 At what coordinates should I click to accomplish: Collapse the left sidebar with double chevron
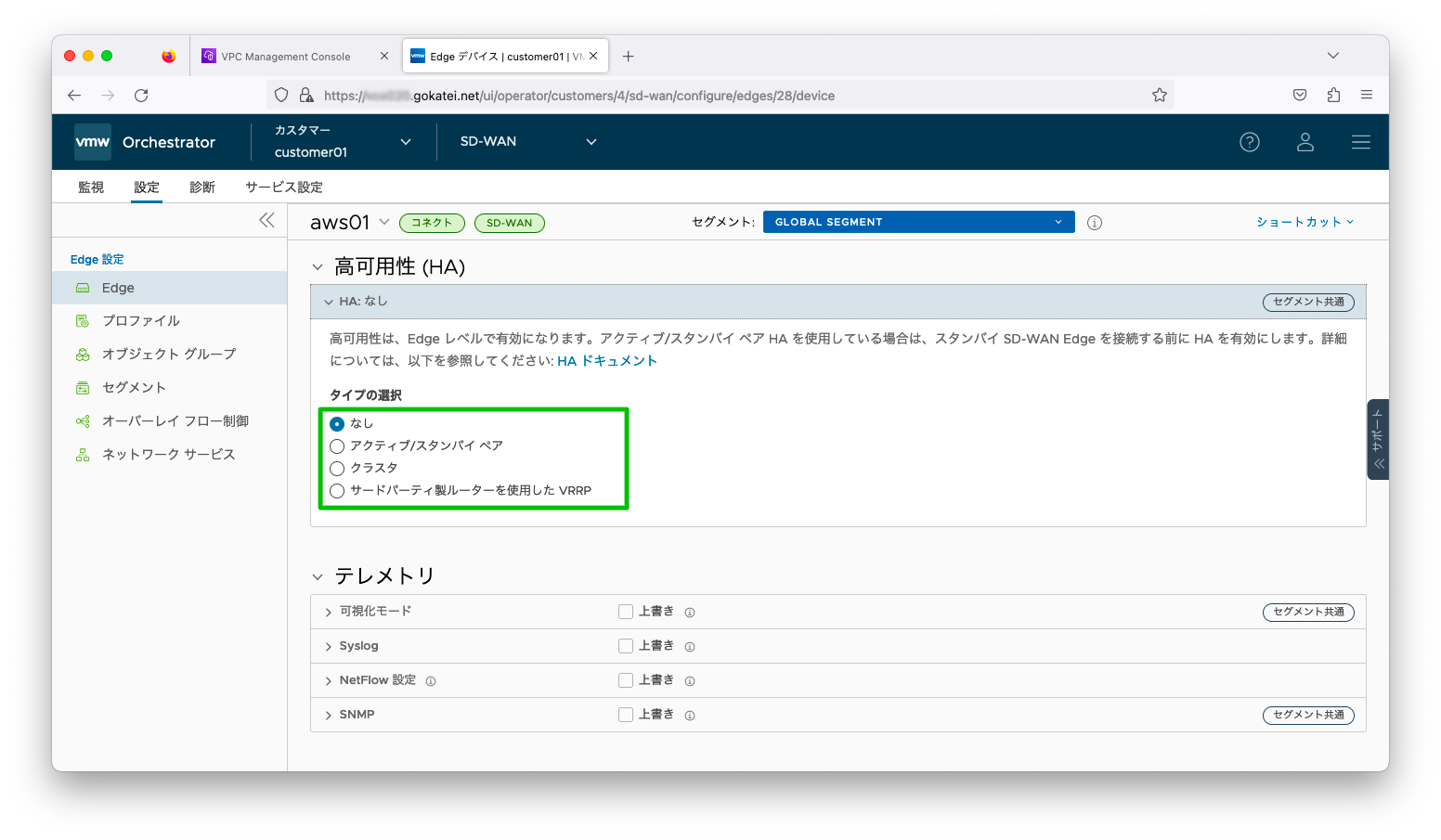coord(266,220)
